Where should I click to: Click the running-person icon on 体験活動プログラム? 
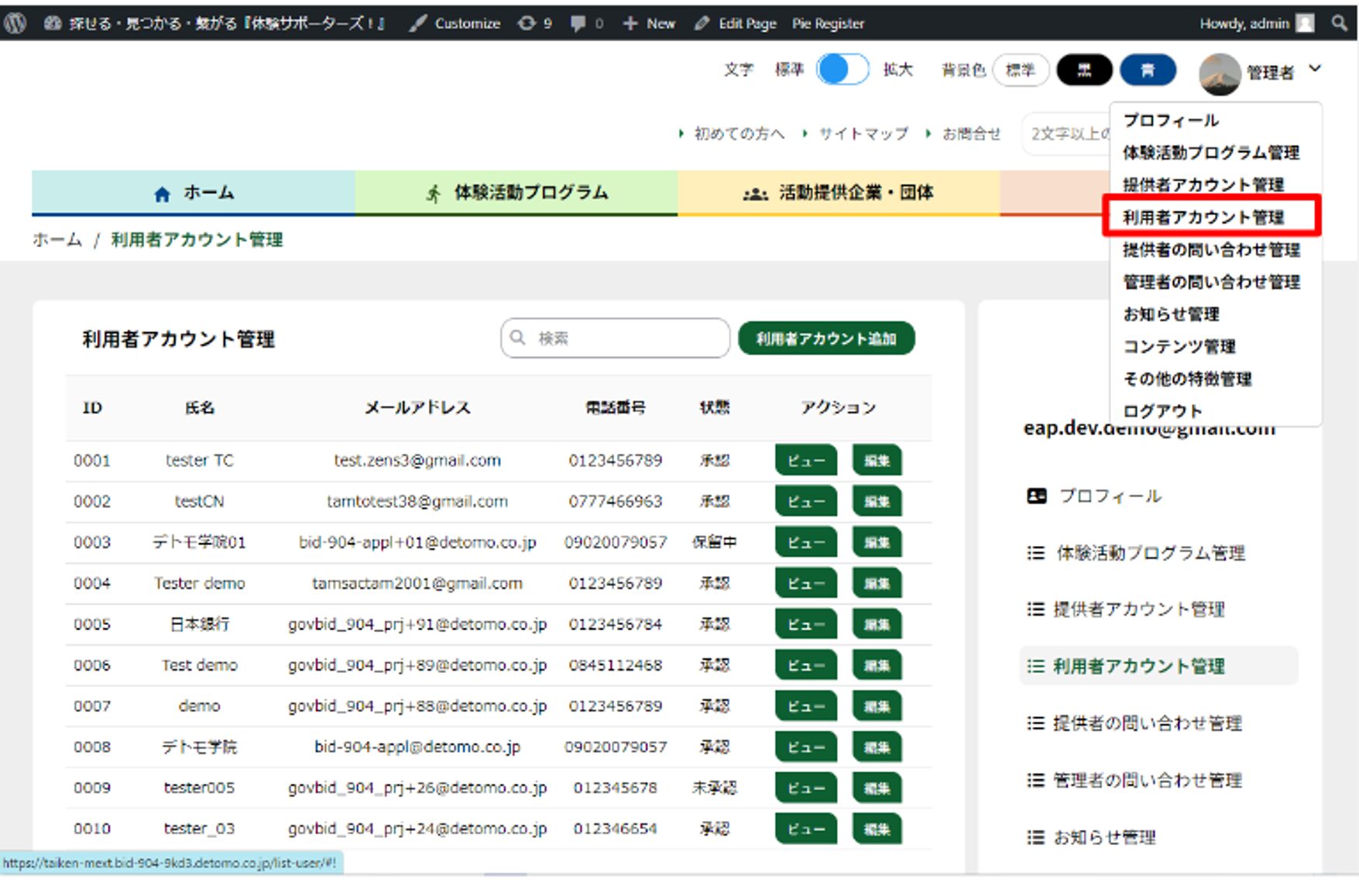point(434,194)
